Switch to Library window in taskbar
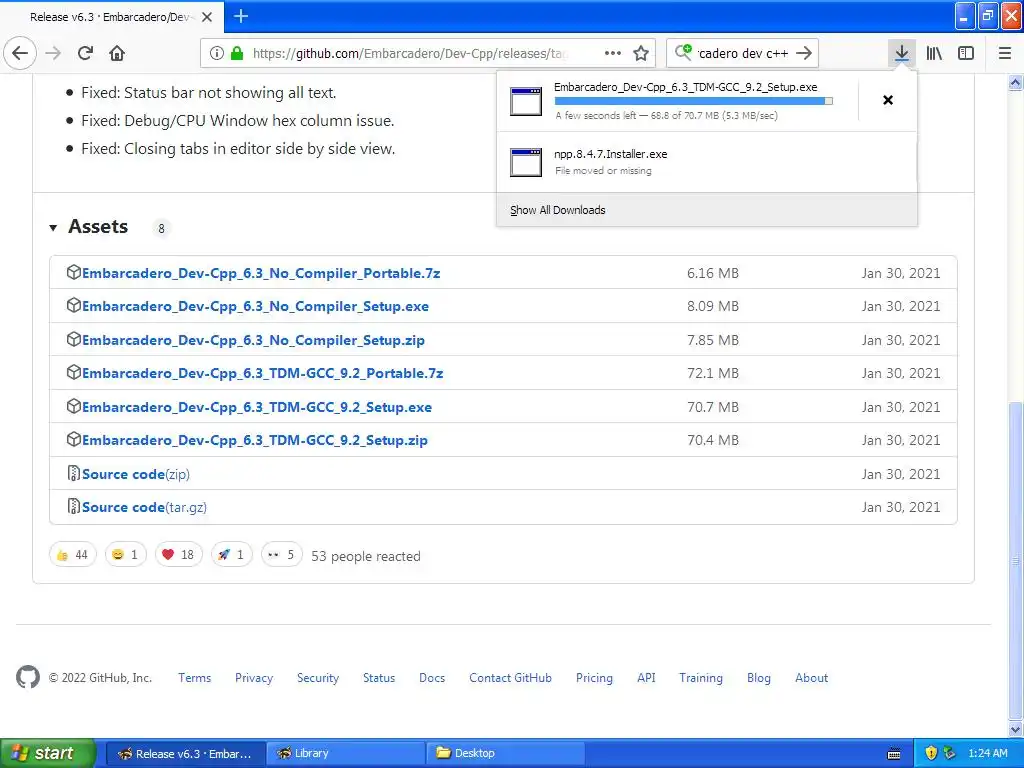1024x768 pixels. point(345,753)
